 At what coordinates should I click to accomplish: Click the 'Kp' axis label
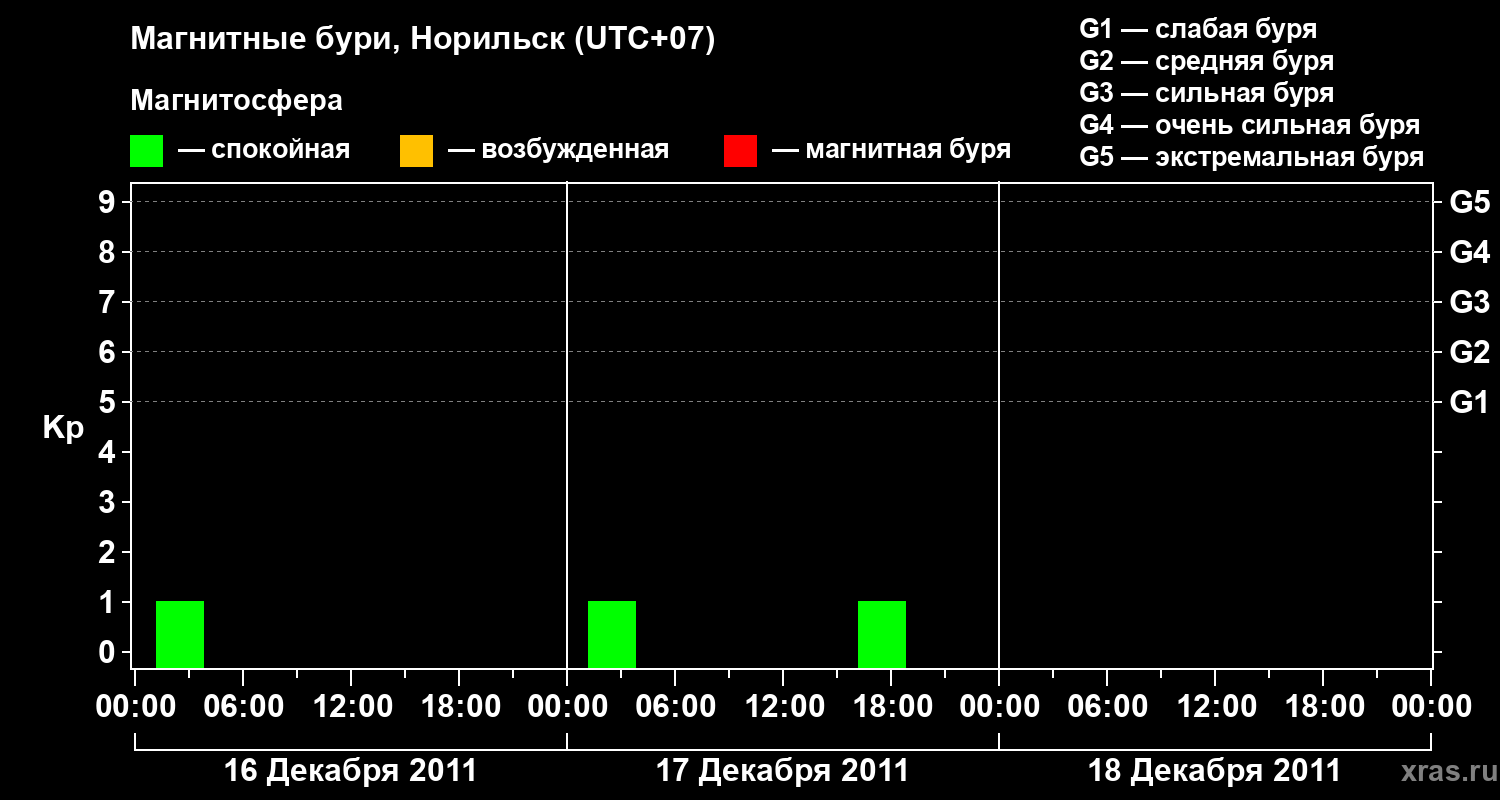point(63,429)
